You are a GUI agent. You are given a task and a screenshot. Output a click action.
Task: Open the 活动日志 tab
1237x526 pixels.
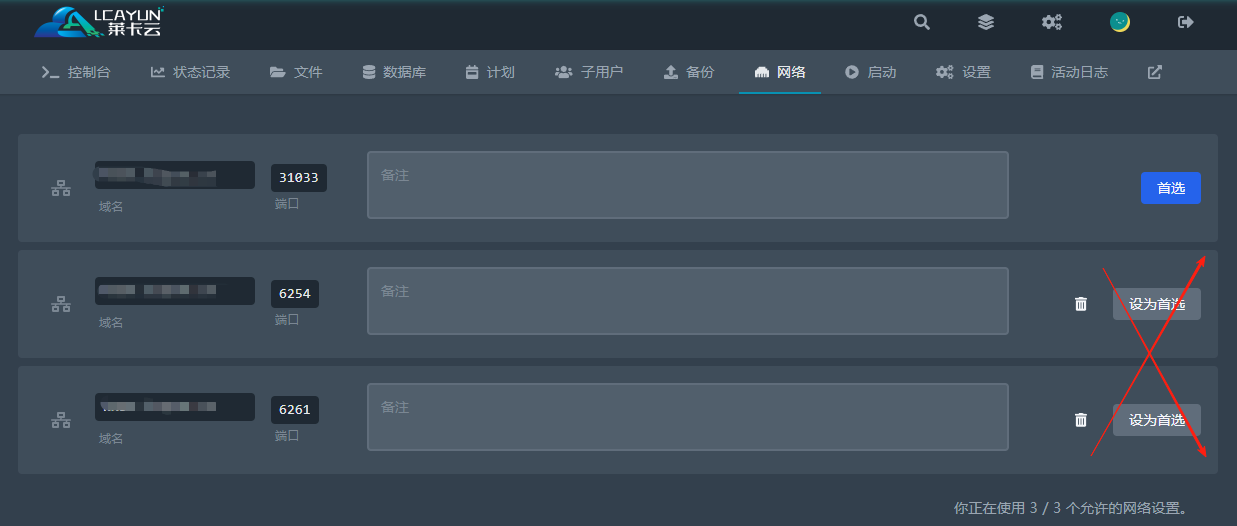(1069, 72)
